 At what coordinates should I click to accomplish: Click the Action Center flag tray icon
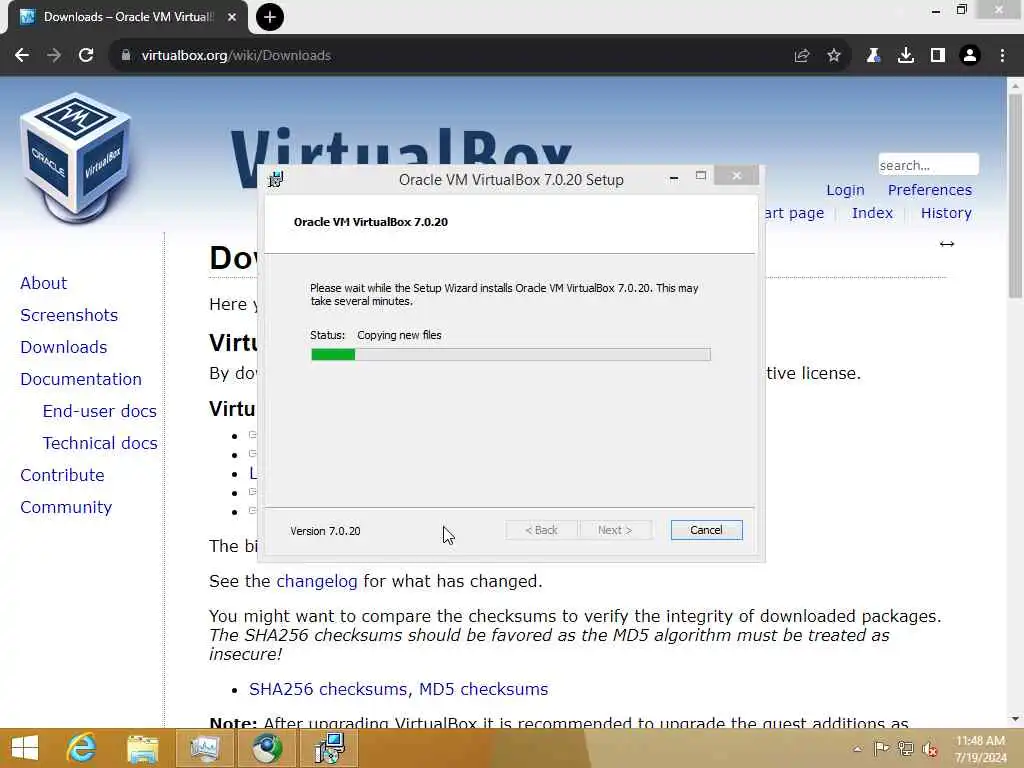(881, 748)
